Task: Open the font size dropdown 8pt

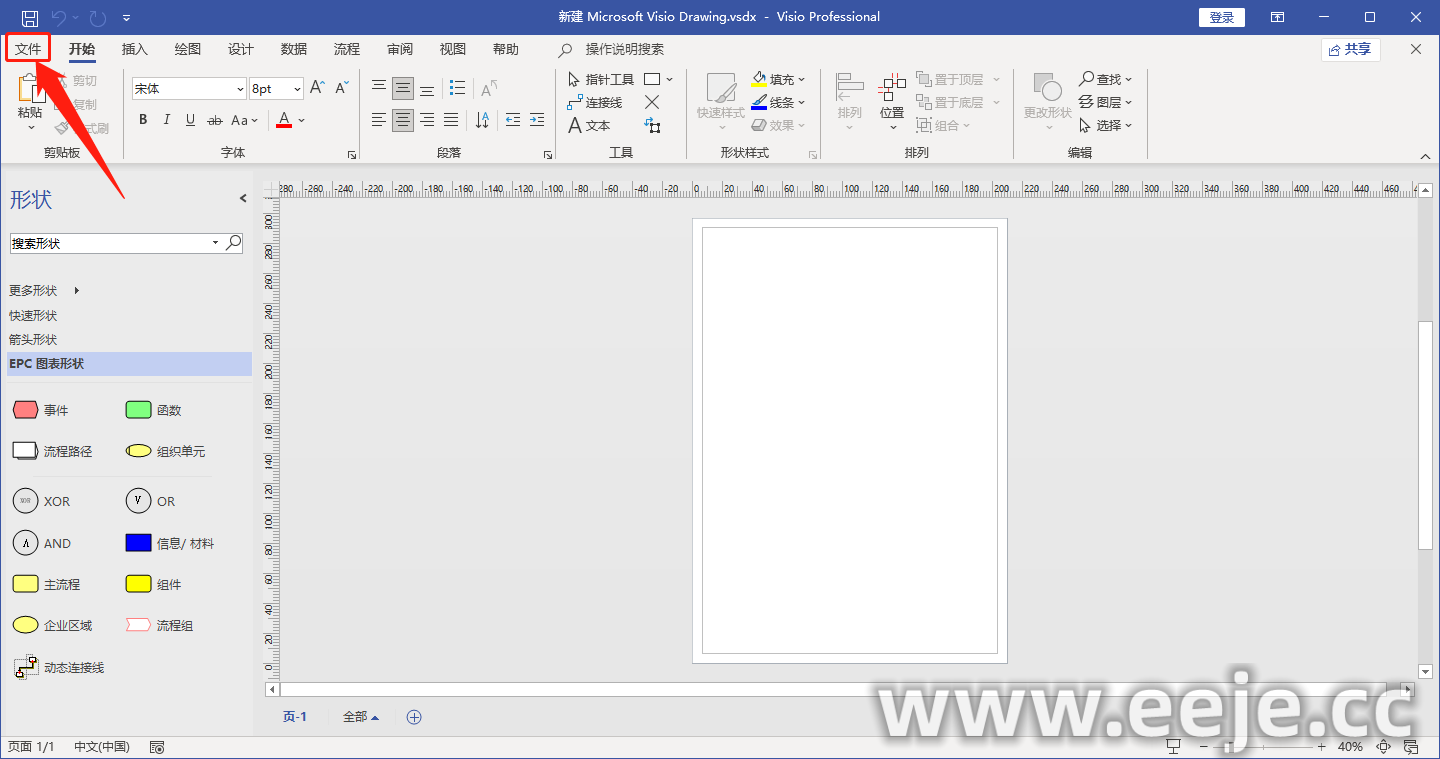Action: pos(297,89)
